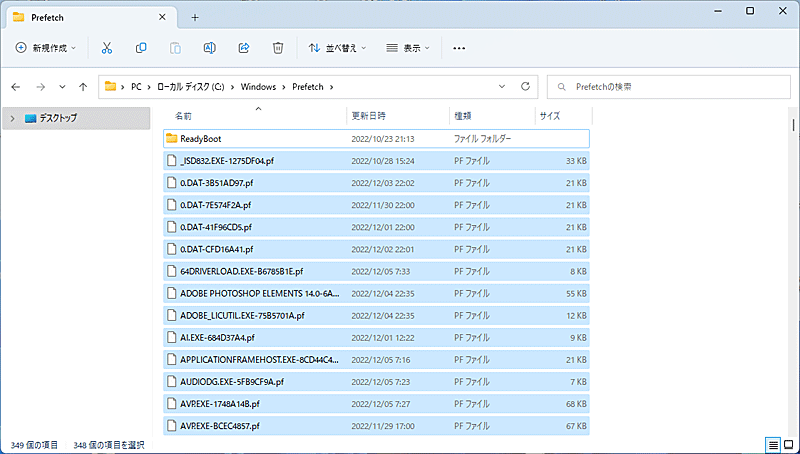The width and height of the screenshot is (800, 454).
Task: Open the three-dot more options menu
Action: (x=459, y=48)
